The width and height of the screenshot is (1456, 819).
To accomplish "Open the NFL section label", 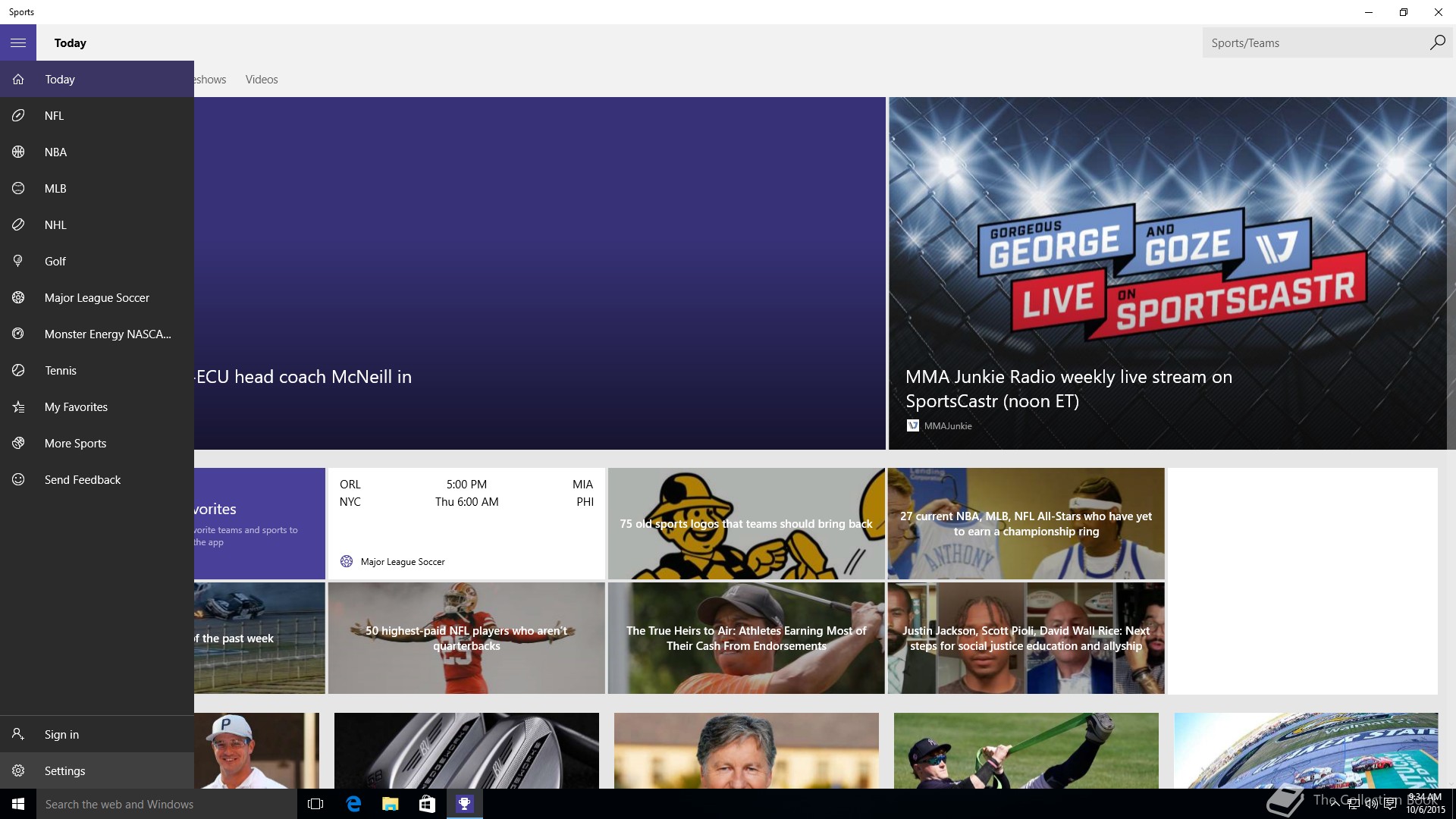I will [x=54, y=115].
